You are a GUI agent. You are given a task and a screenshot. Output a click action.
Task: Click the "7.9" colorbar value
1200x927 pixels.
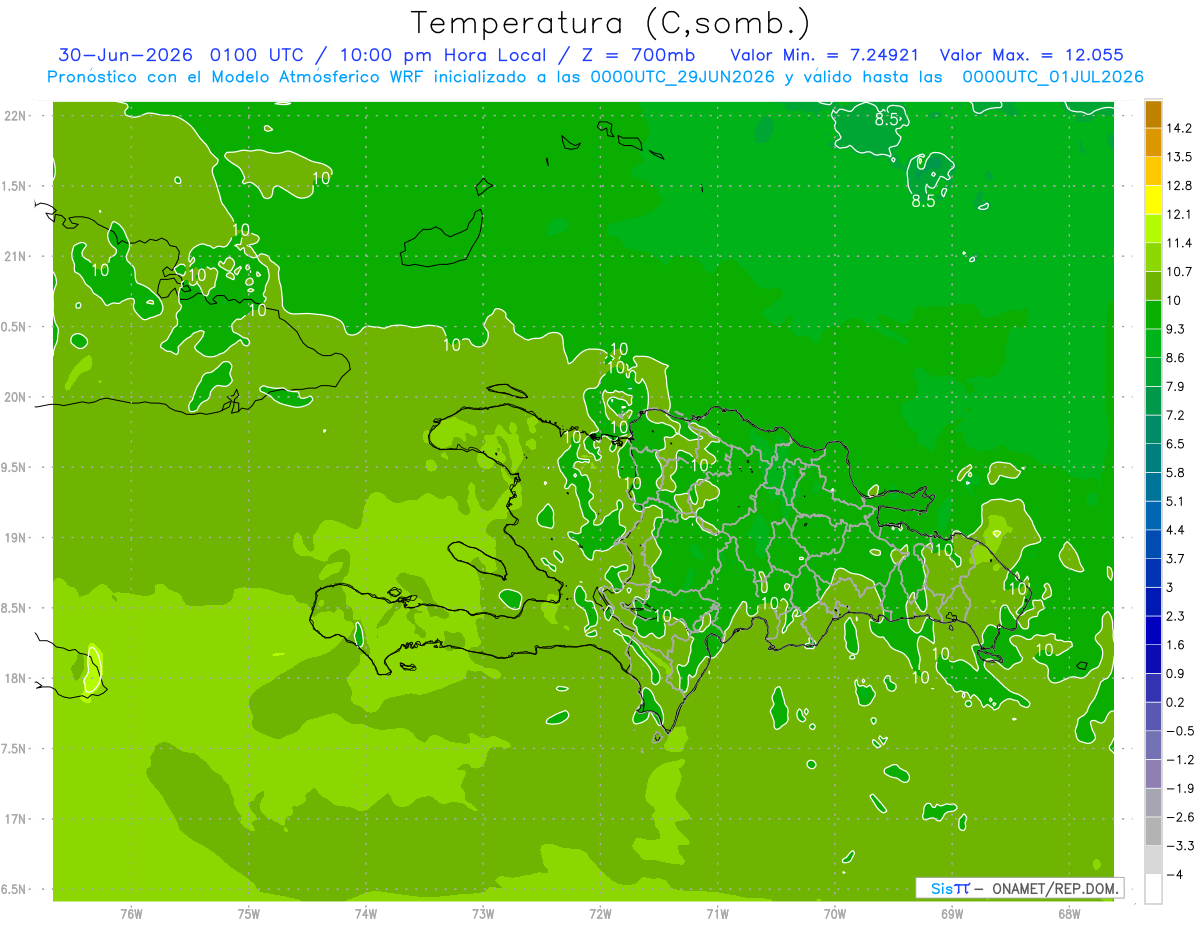pos(1176,386)
